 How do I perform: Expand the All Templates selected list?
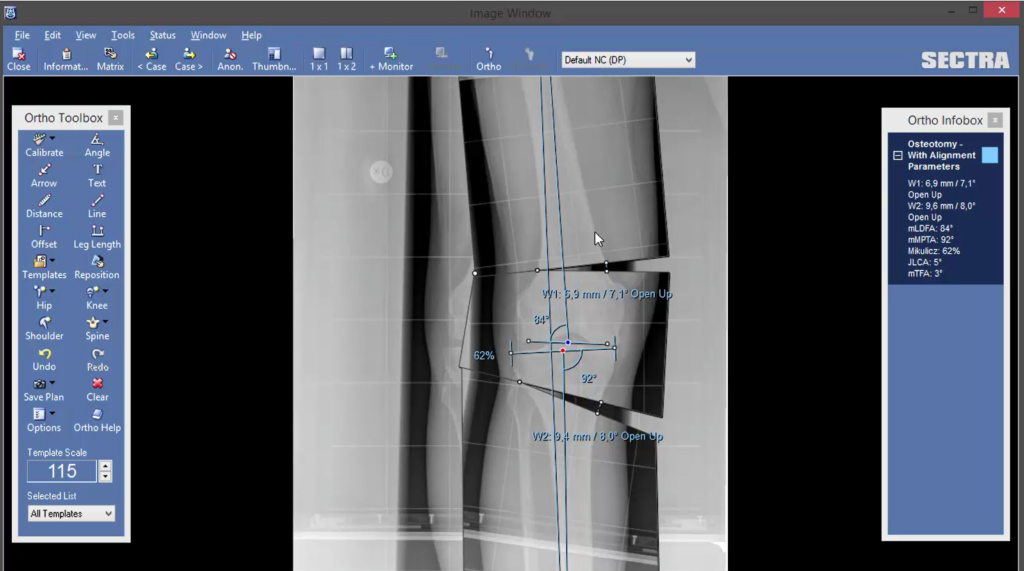point(71,514)
